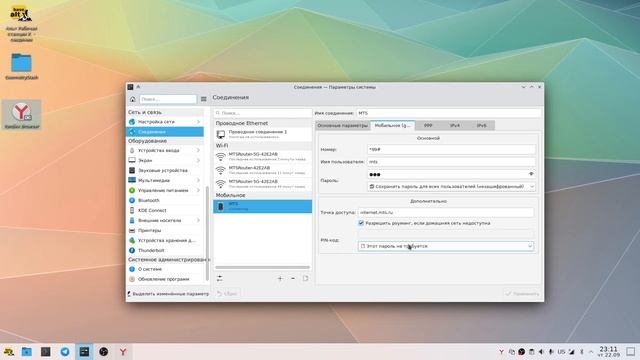Expand chevron beside Настройка сети
This screenshot has width=640, height=360.
(198, 122)
